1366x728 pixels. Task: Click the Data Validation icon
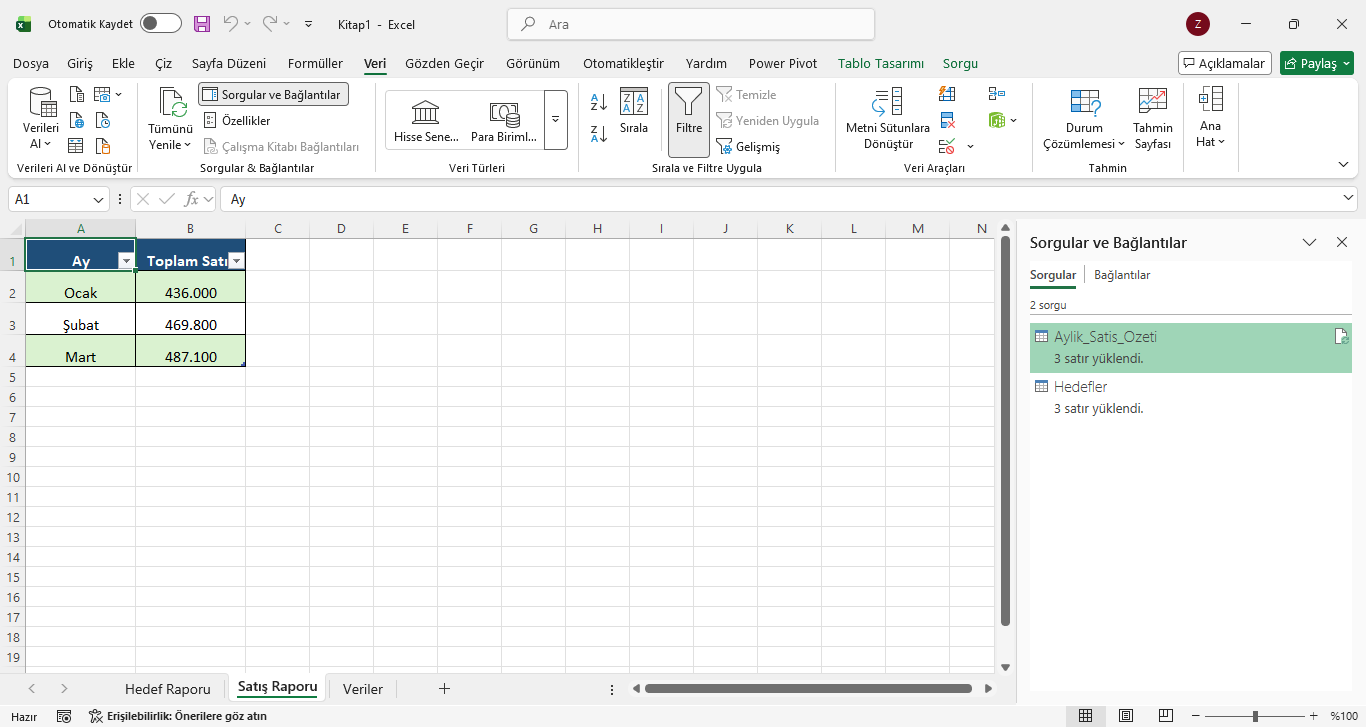pos(947,147)
